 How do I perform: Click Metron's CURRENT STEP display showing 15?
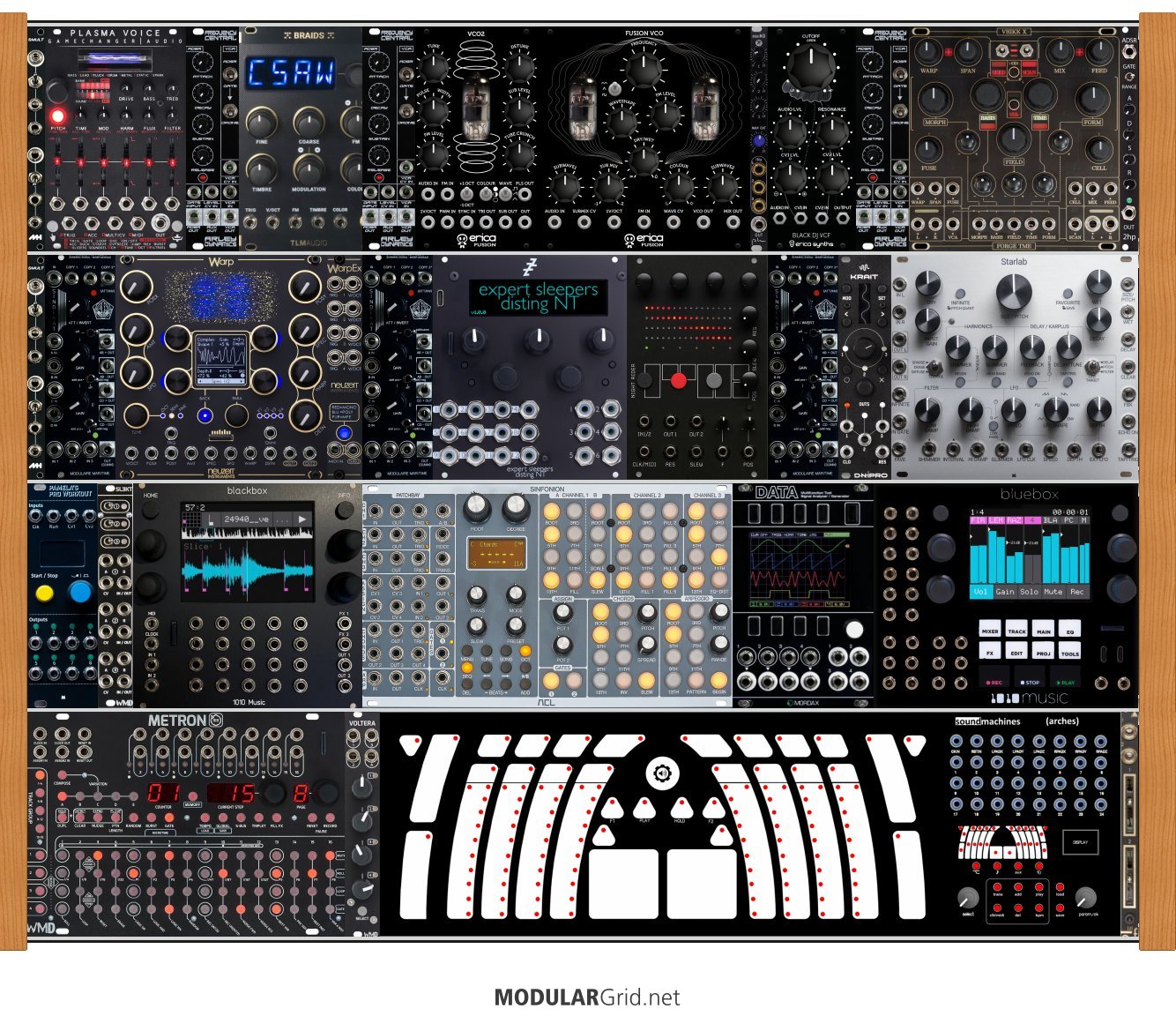pos(233,793)
